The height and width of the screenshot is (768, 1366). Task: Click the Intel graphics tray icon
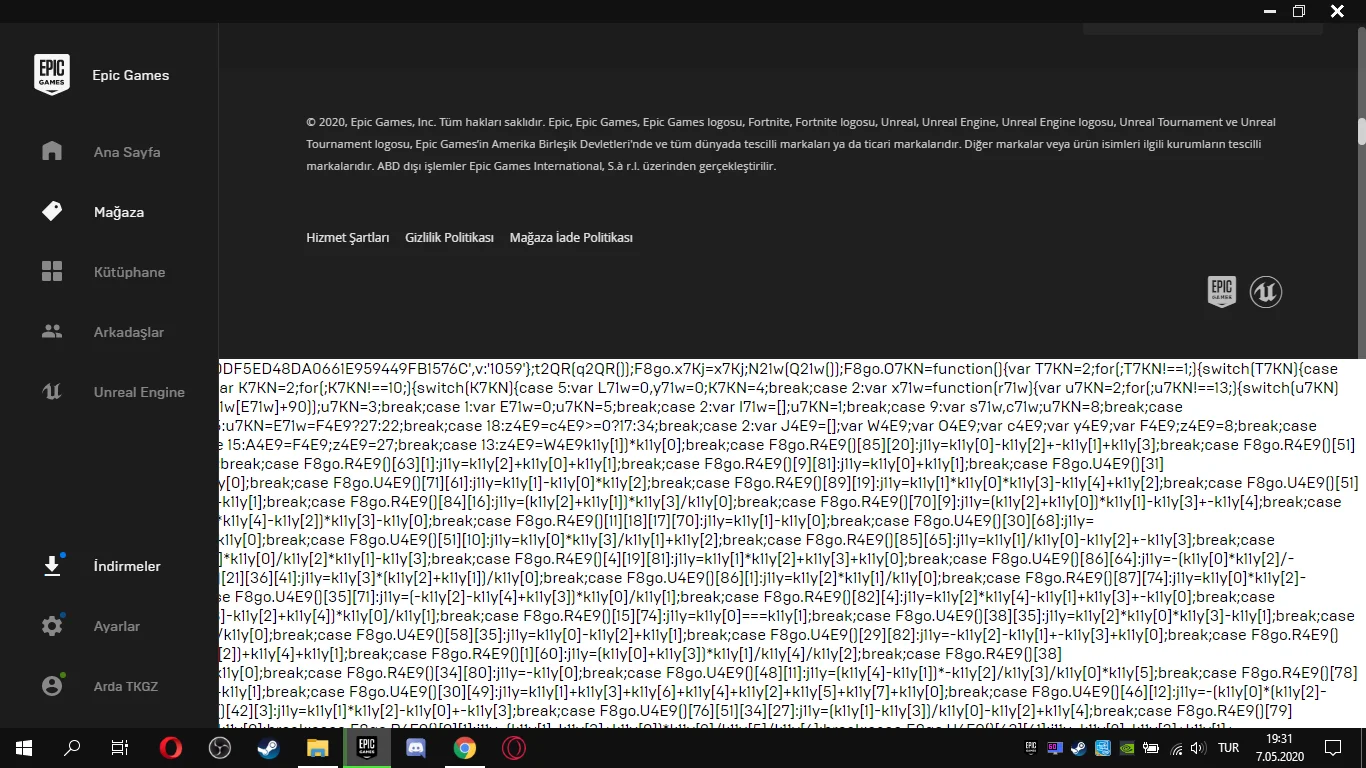click(1103, 748)
